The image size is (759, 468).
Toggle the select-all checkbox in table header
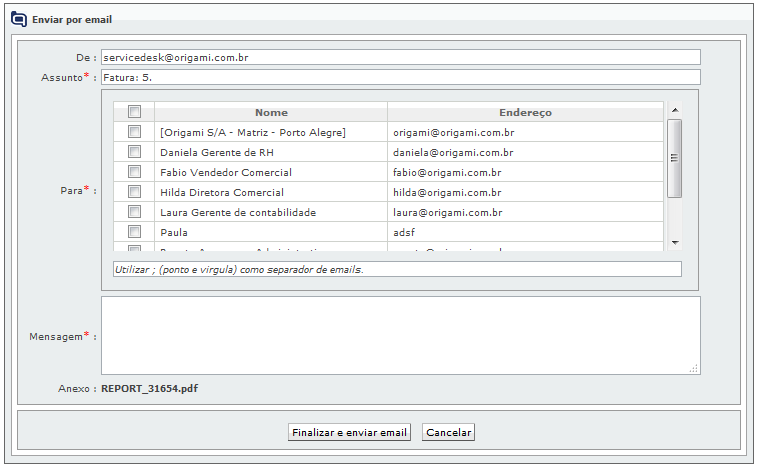(134, 112)
